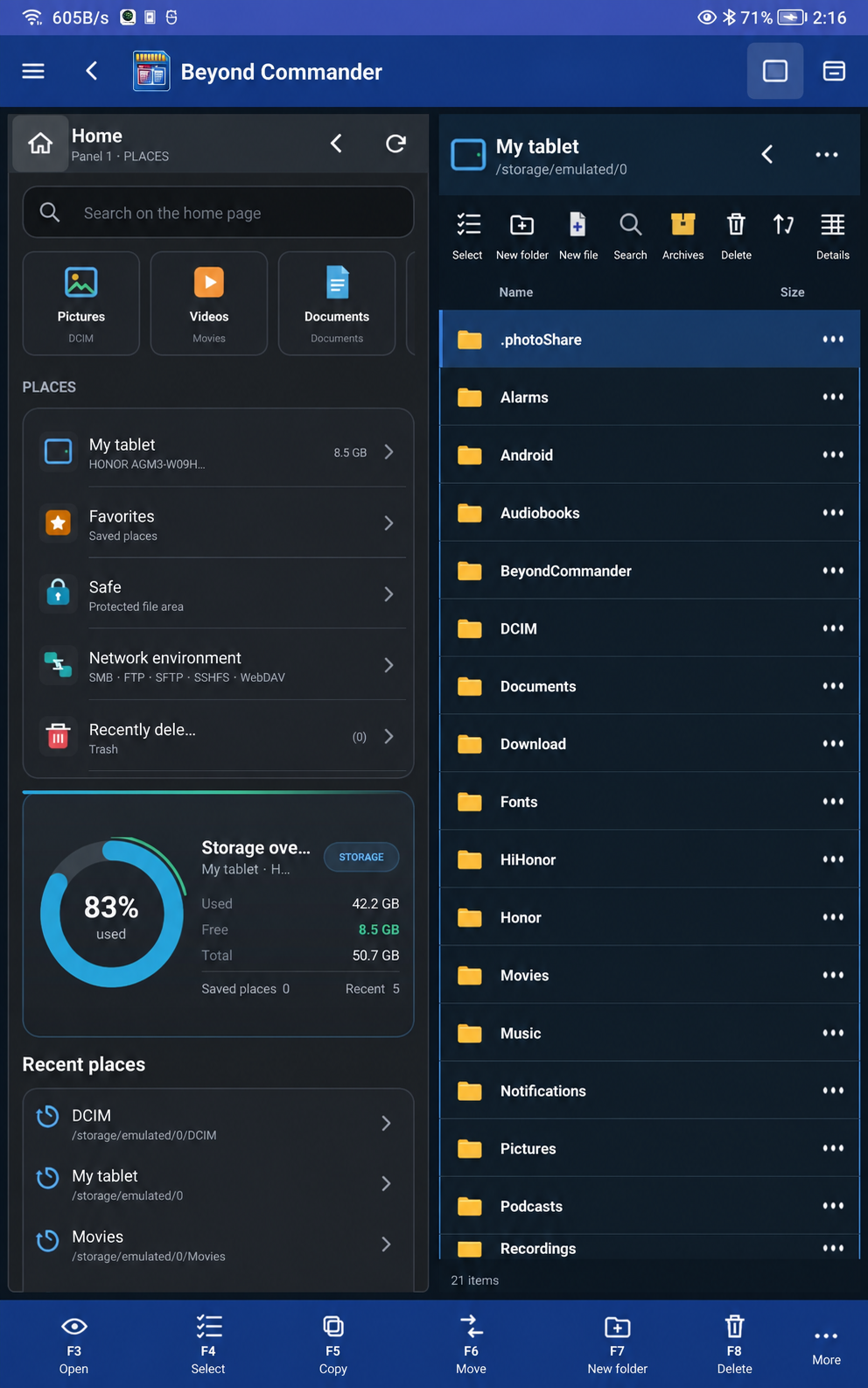Activate the Select toolbar tool
Screen dimensions: 868x1388
(468, 236)
